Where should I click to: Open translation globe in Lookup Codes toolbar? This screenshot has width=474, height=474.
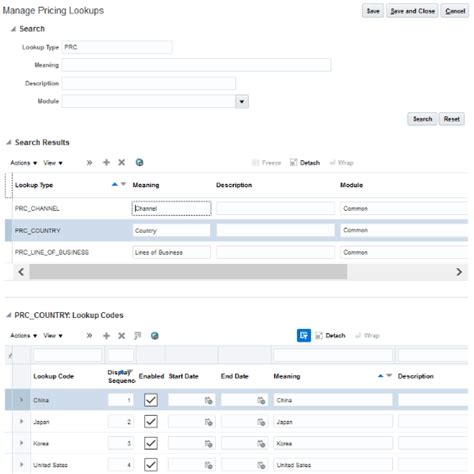155,336
